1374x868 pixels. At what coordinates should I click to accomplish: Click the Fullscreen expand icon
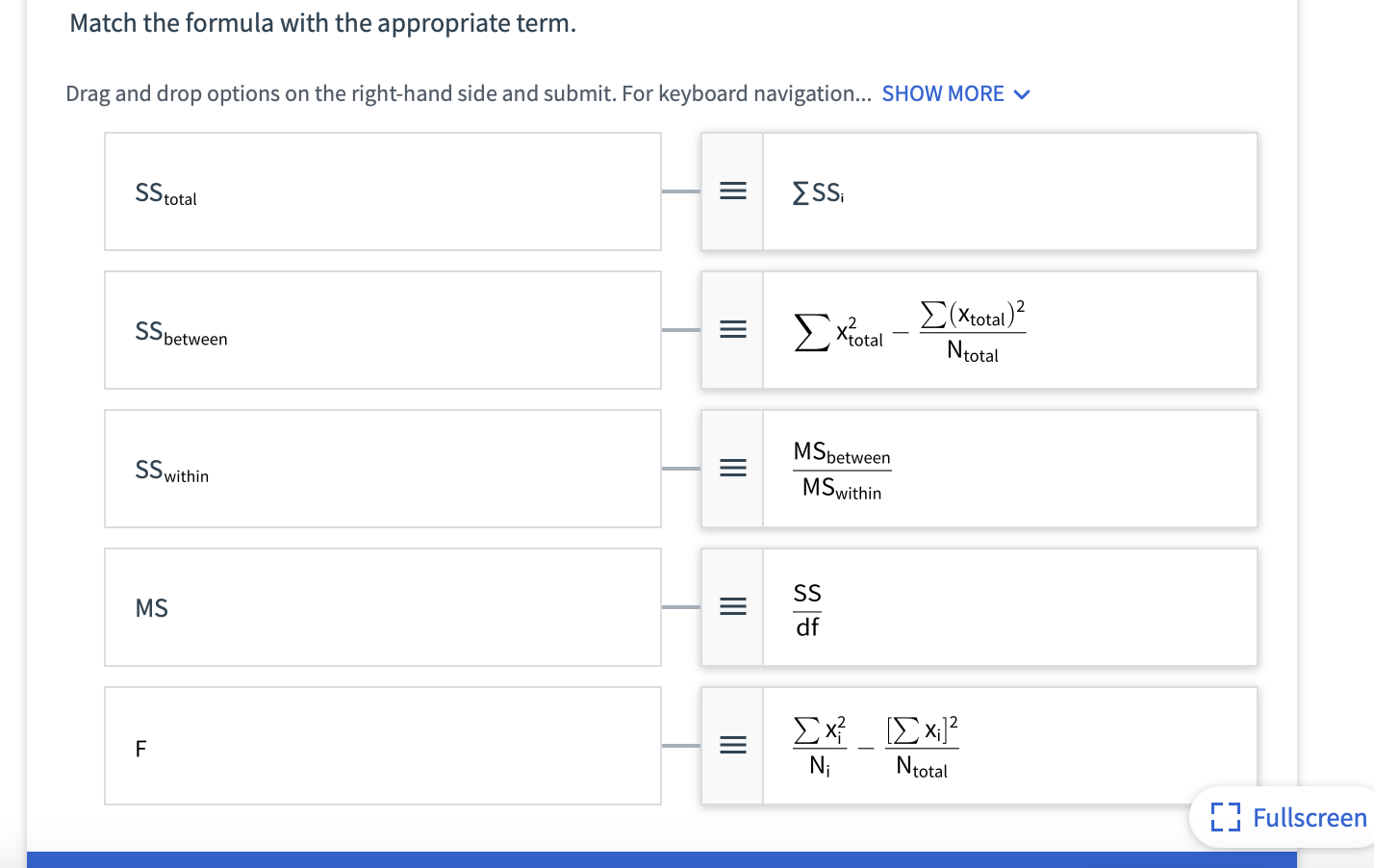pos(1226,817)
